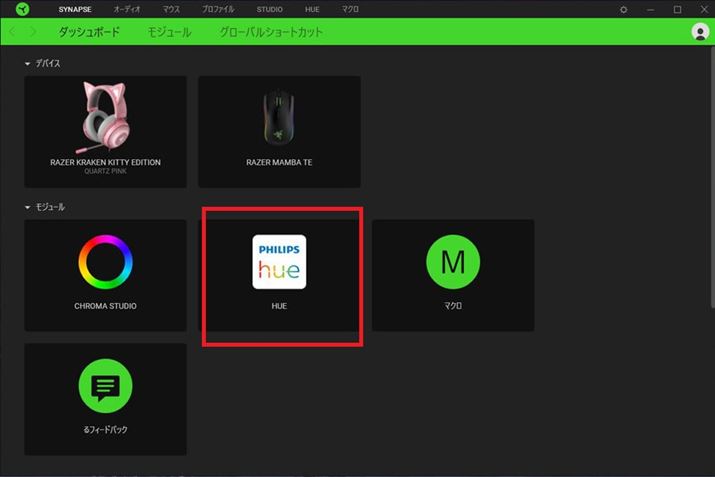The image size is (715, 477).
Task: Open Chroma Studio color ring icon
Action: (105, 262)
